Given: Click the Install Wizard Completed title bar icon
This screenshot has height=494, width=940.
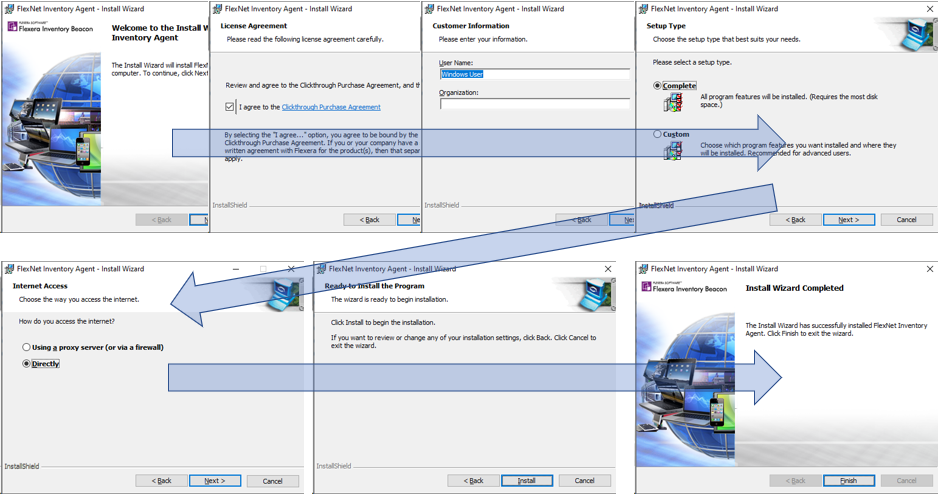Looking at the screenshot, I should (x=643, y=269).
